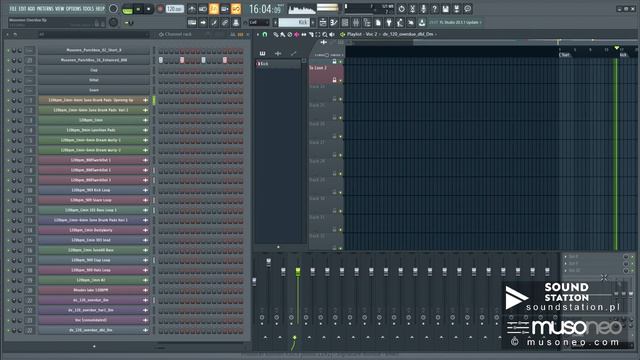Select the playlist draw pencil tool

pyautogui.click(x=276, y=35)
